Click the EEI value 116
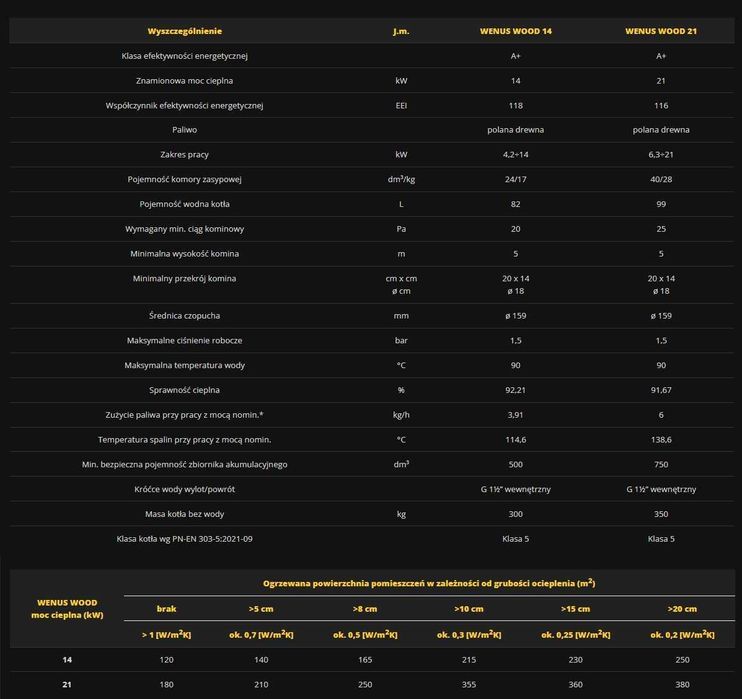This screenshot has width=742, height=699. [661, 106]
